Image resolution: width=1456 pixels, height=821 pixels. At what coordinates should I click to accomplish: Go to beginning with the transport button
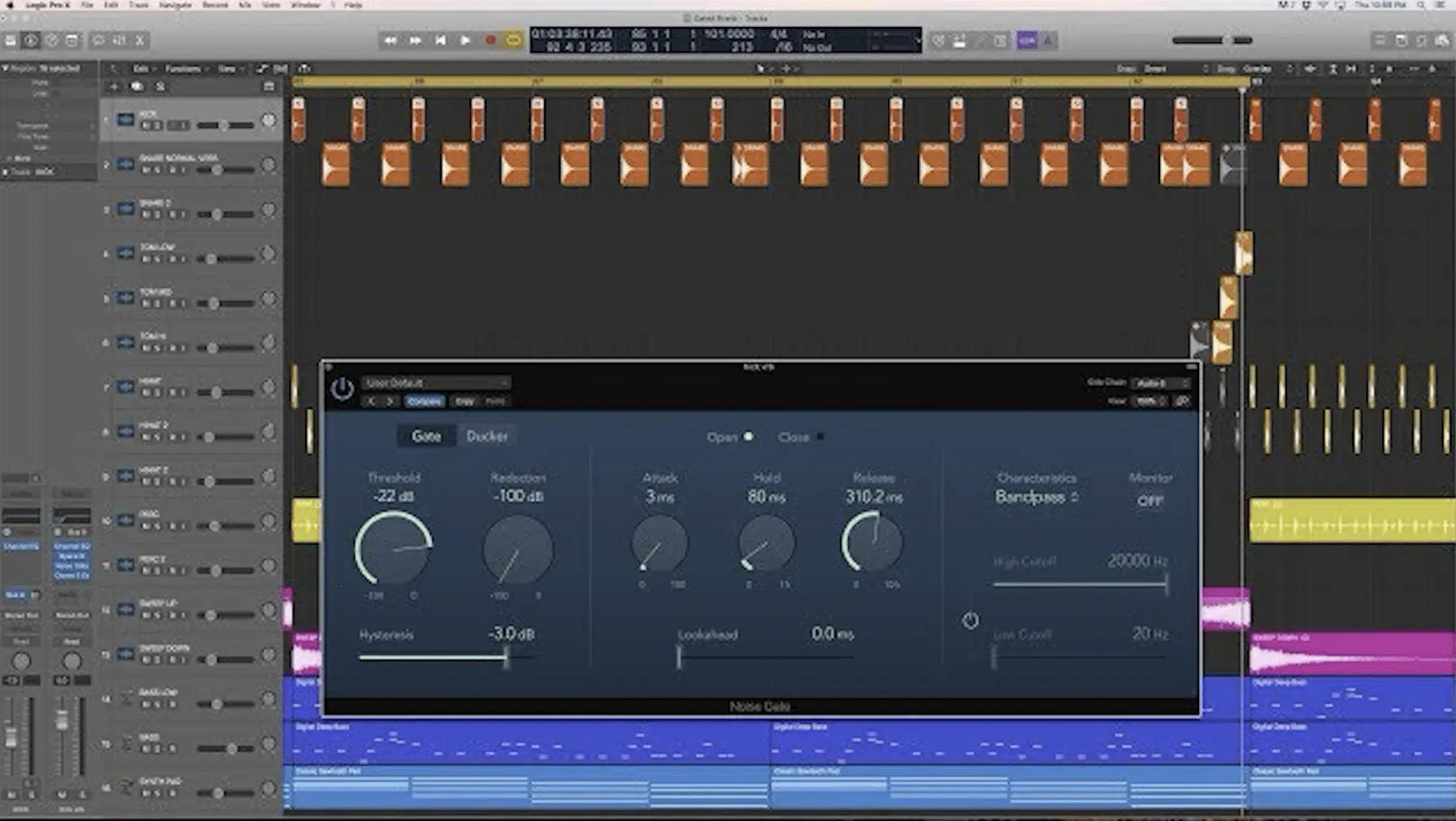tap(440, 40)
